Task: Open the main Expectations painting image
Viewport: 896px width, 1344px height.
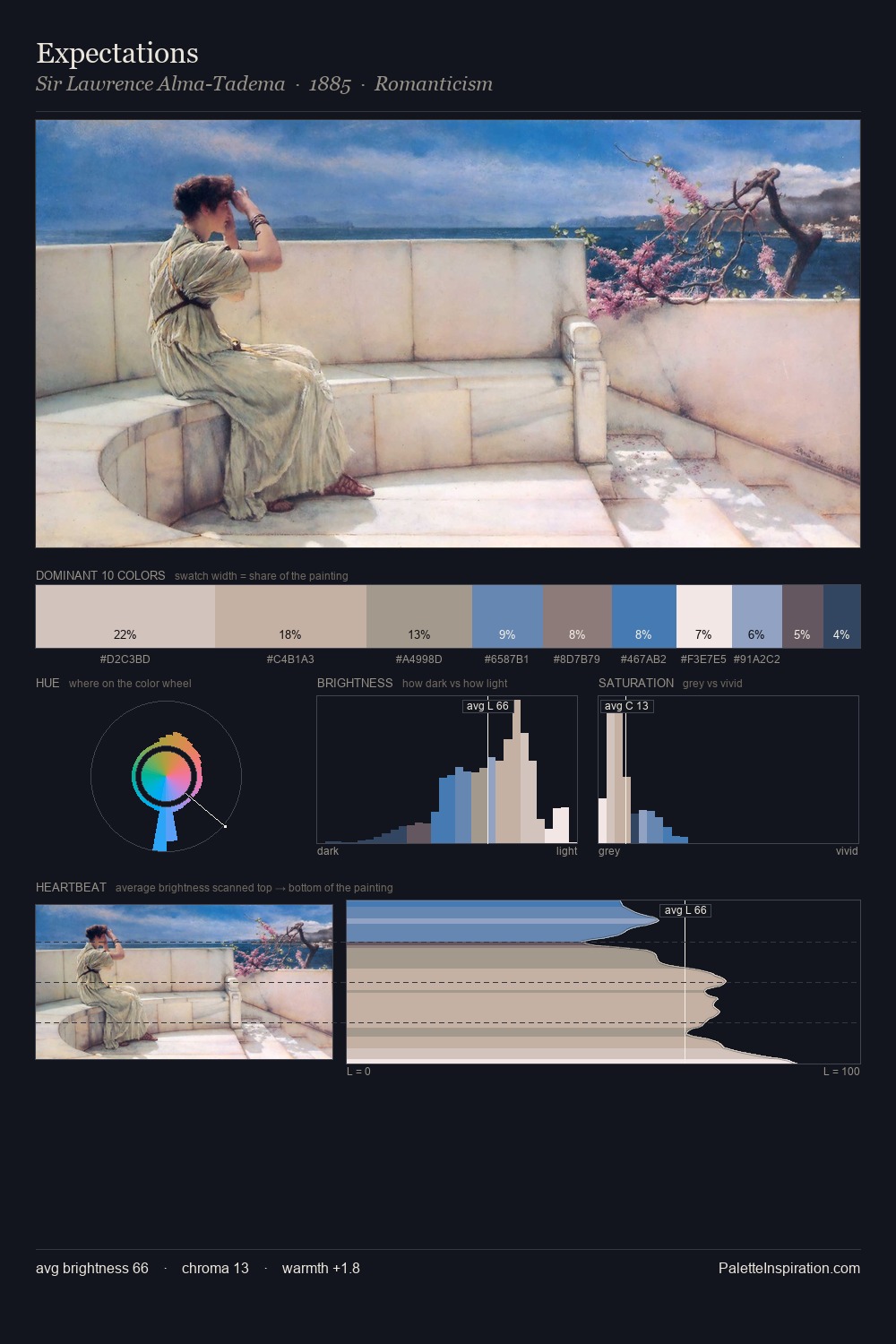Action: coord(448,333)
